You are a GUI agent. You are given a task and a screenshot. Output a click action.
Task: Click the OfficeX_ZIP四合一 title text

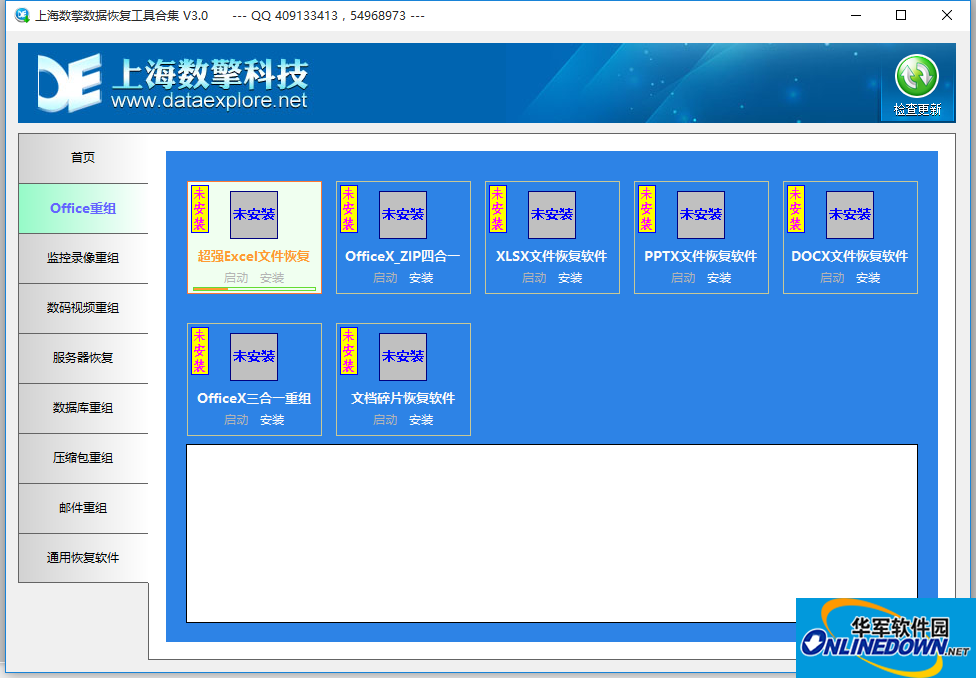(x=403, y=256)
